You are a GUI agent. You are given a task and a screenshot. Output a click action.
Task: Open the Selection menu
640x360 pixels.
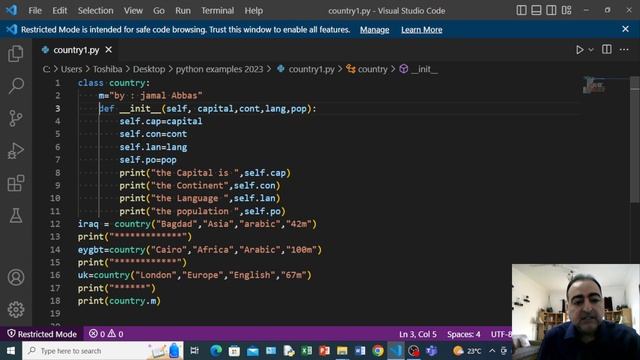[96, 11]
